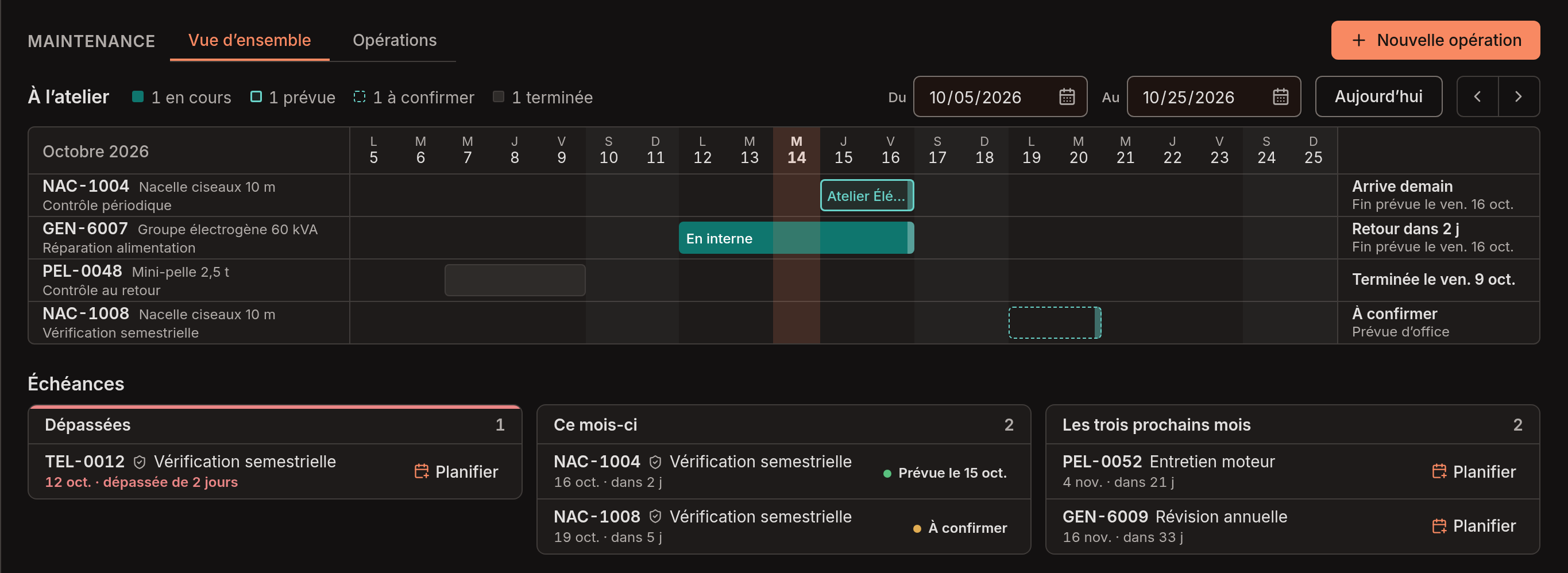Edit the Du start date field
Screen dimensions: 1568x573
pyautogui.click(x=999, y=96)
